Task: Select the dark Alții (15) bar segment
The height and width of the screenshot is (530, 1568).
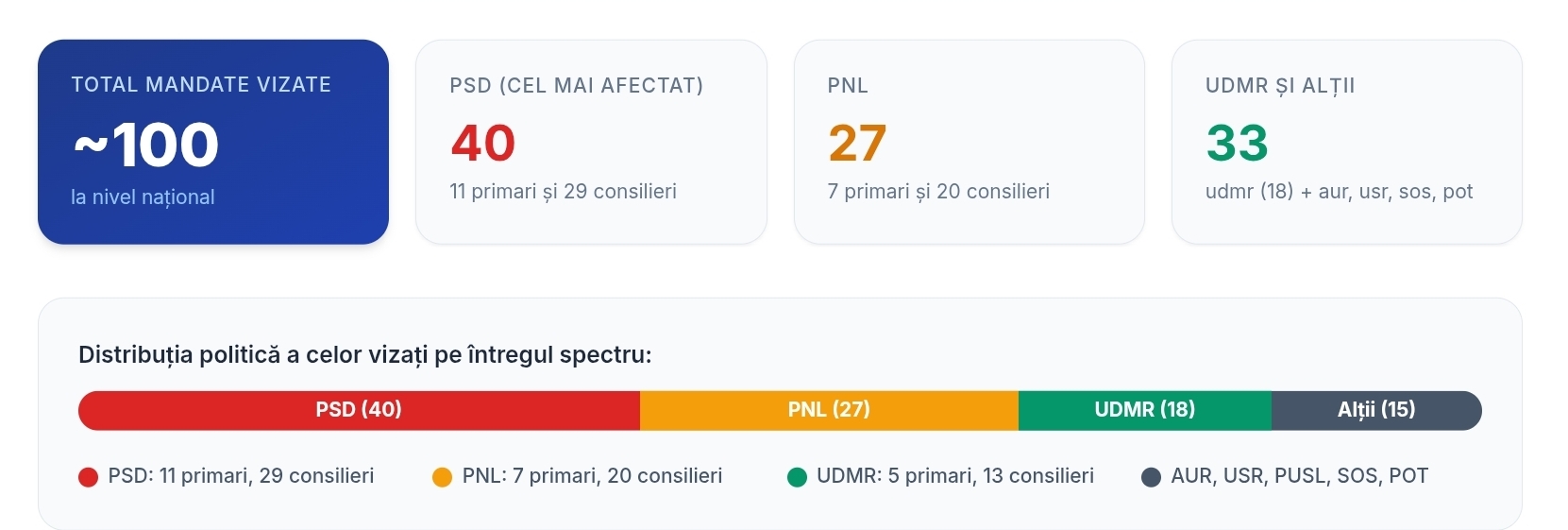Action: (1376, 410)
